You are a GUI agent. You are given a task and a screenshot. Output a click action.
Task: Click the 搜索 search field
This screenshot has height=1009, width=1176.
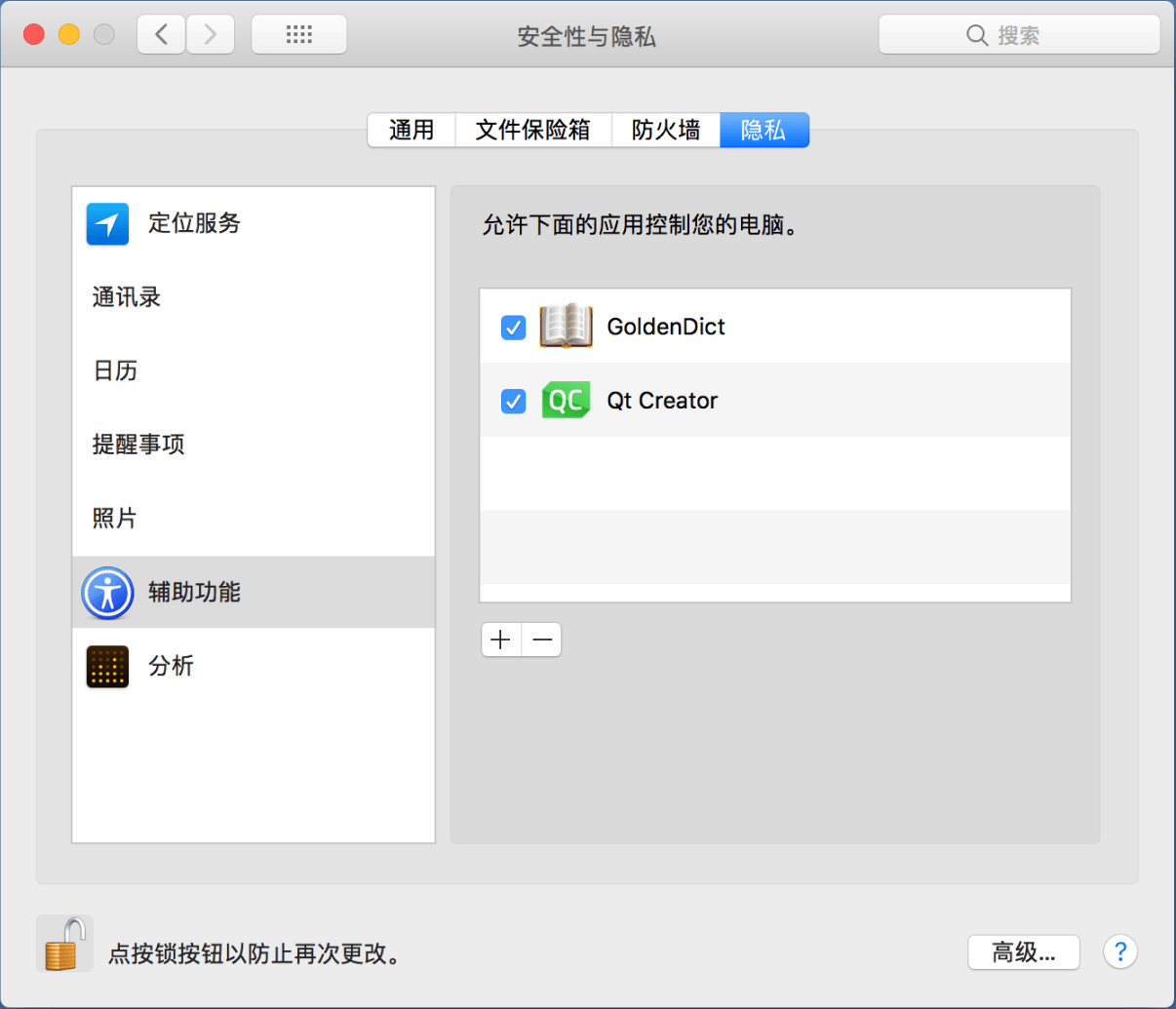1019,35
